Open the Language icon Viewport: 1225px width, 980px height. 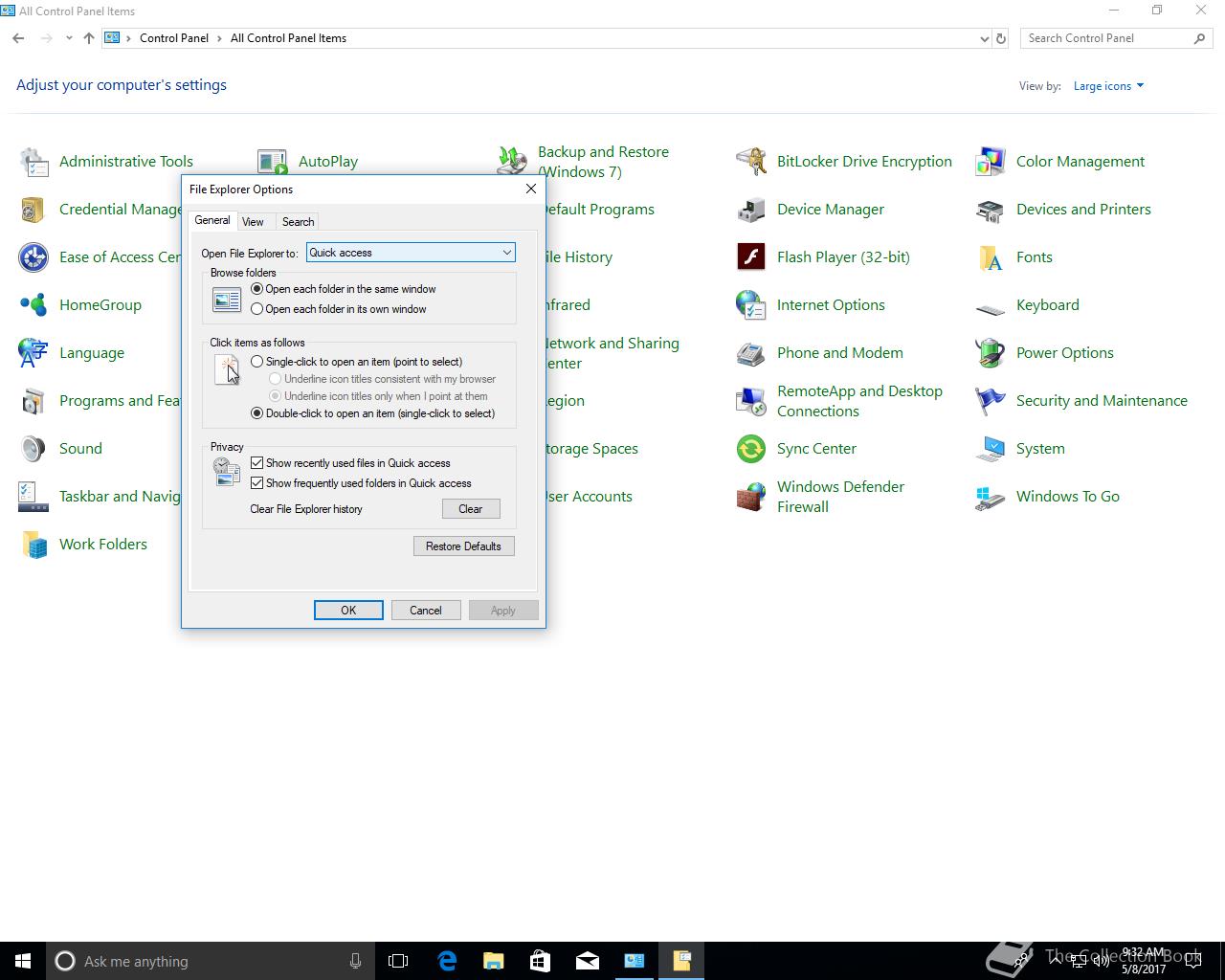[33, 353]
